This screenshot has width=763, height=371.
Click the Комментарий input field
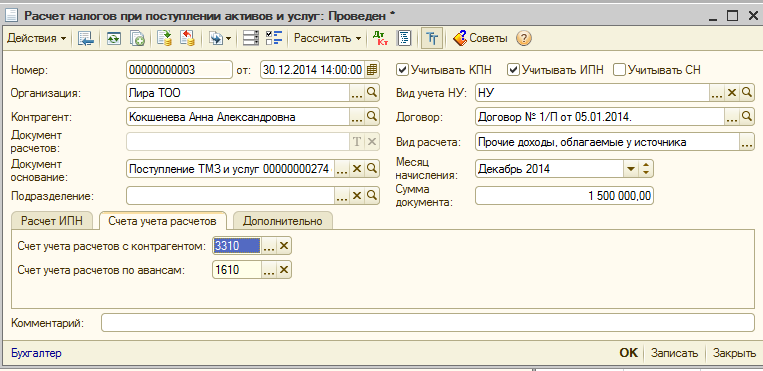[x=427, y=323]
